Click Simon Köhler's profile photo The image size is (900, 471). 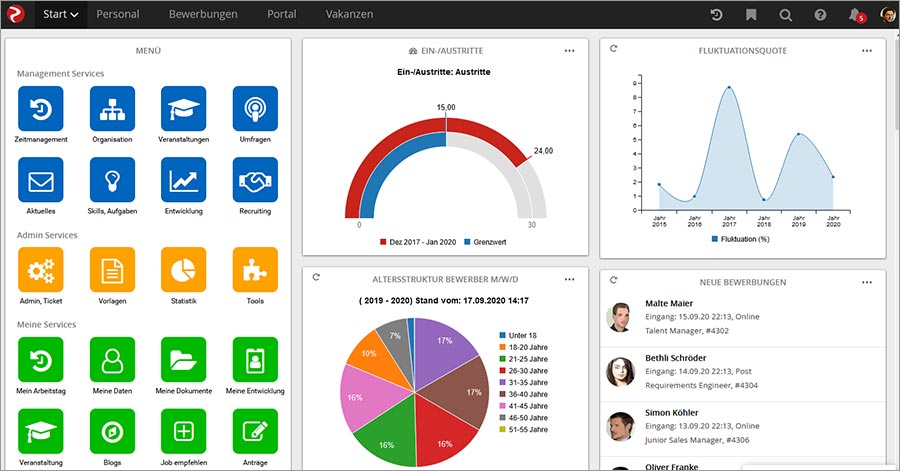[x=620, y=426]
